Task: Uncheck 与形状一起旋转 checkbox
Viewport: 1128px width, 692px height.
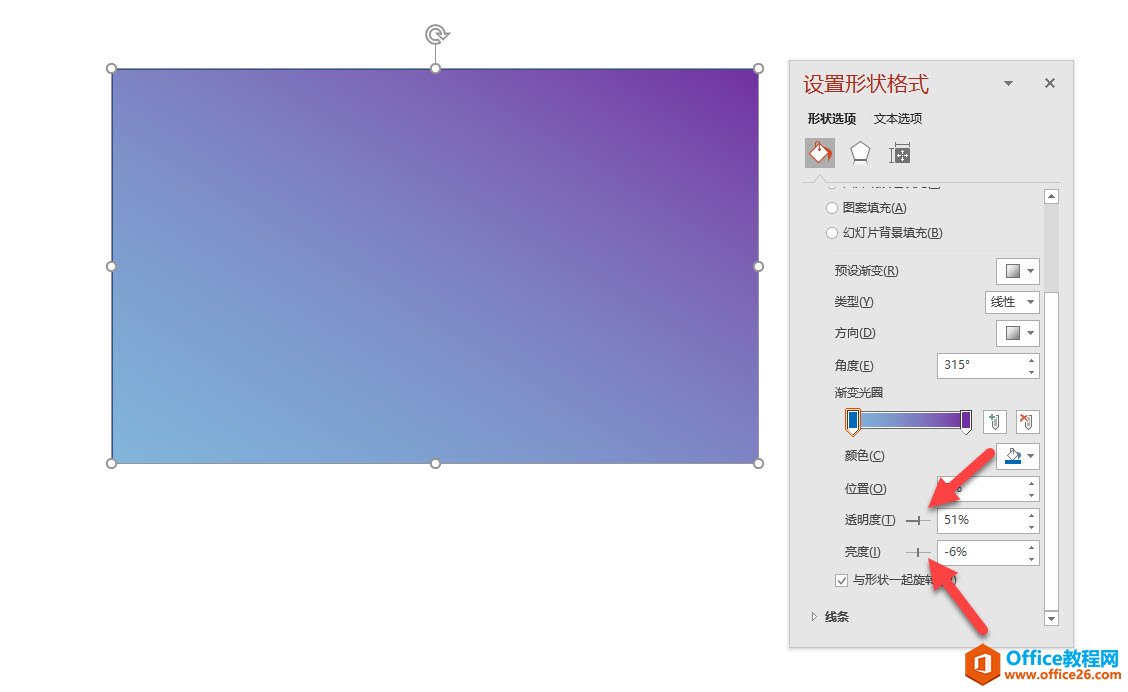Action: click(841, 580)
